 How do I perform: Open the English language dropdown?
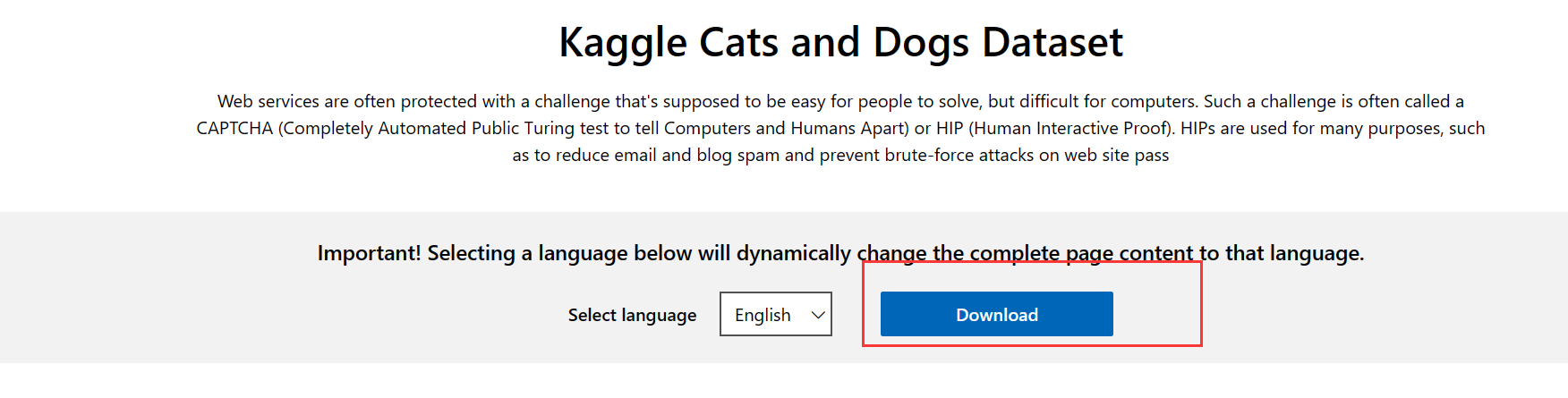click(775, 314)
